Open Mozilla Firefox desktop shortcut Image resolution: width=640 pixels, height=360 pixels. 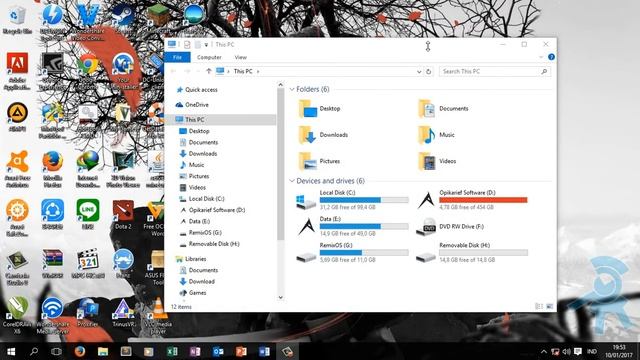[x=52, y=169]
